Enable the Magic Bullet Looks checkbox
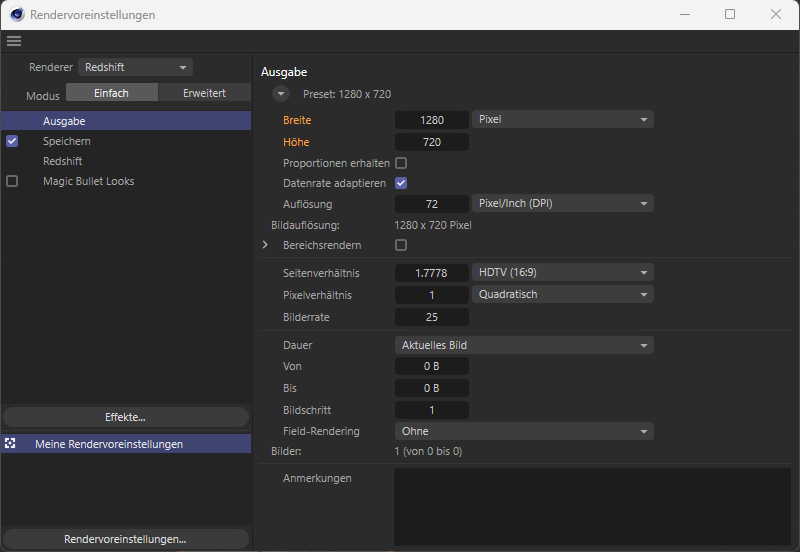 12,181
